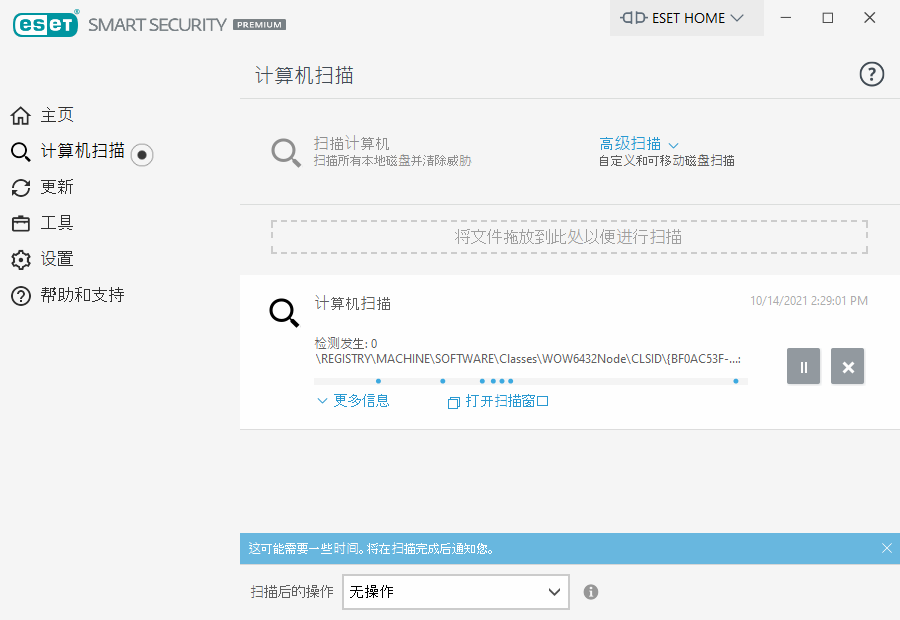Open 帮助和支持 help and support
900x620 pixels.
(83, 295)
